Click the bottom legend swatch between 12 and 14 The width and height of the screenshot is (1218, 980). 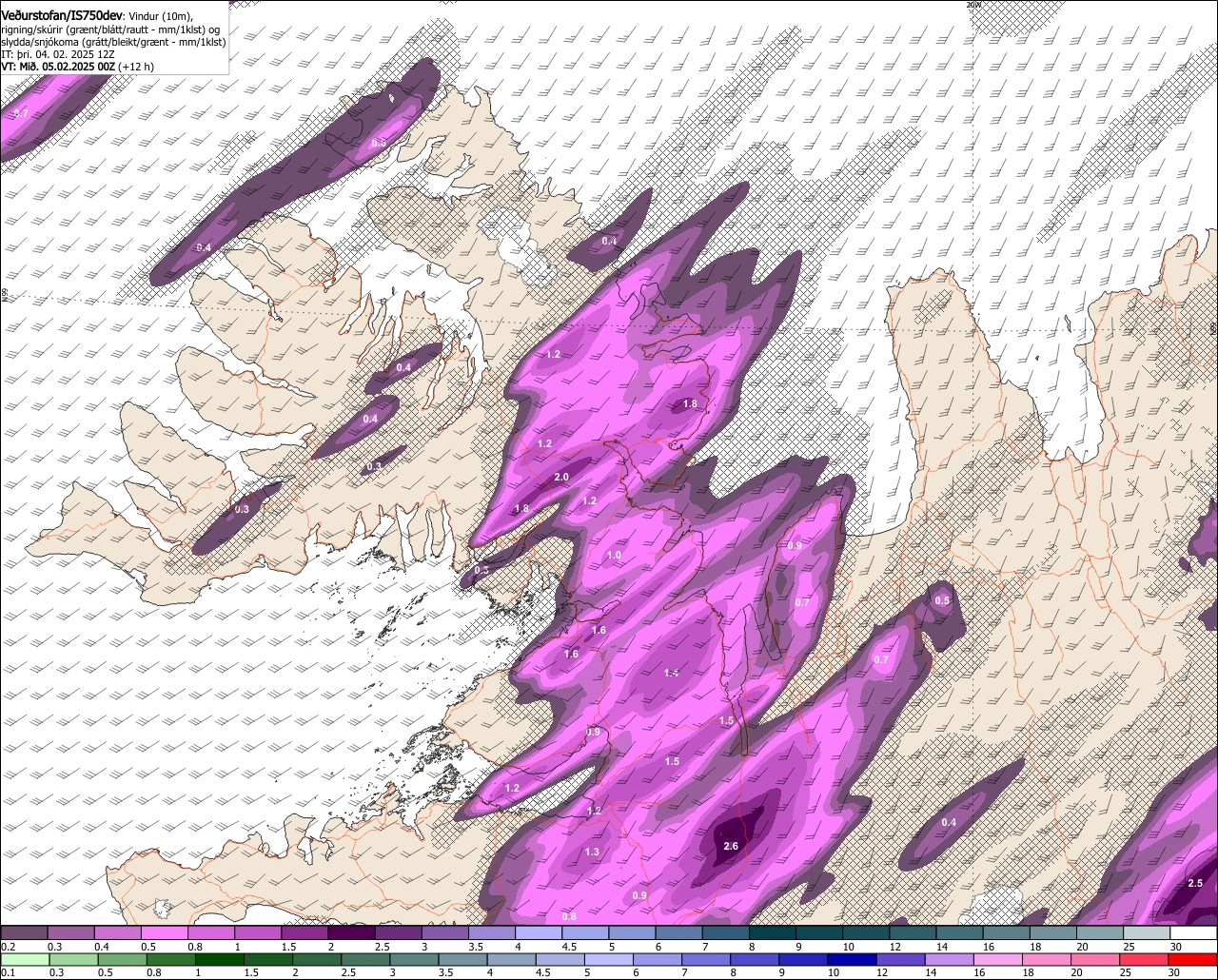coord(901,959)
